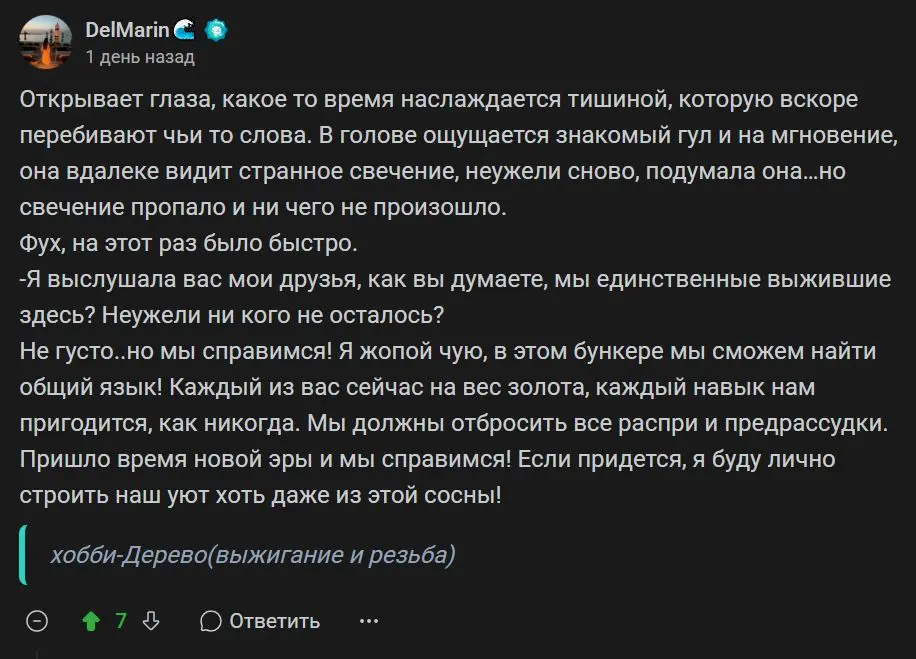Open the DelMarin username link
This screenshot has height=659, width=916.
pyautogui.click(x=127, y=31)
